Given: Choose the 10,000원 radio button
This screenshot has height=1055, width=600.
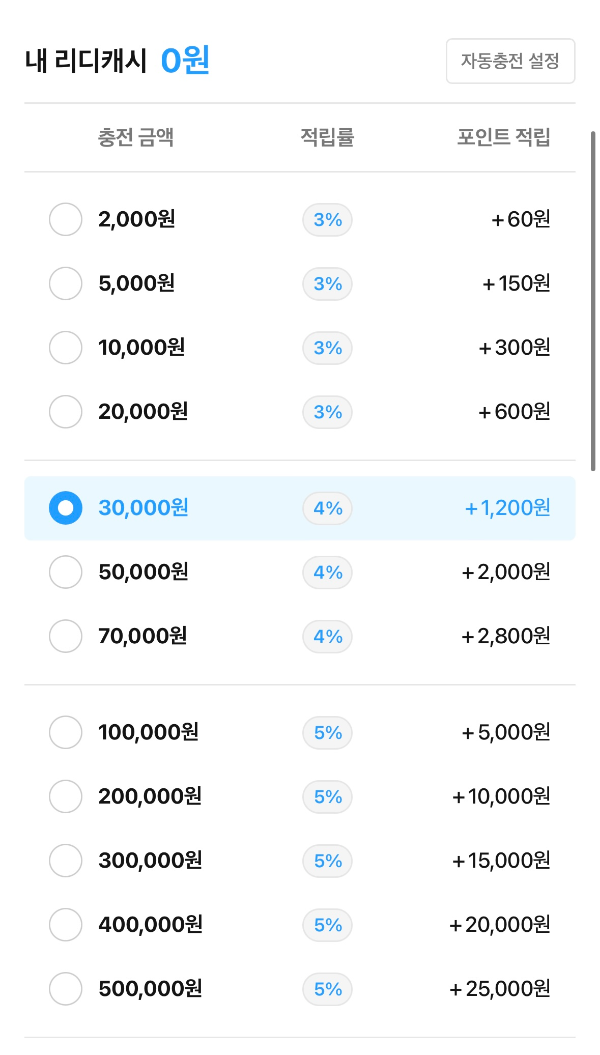Looking at the screenshot, I should click(66, 348).
